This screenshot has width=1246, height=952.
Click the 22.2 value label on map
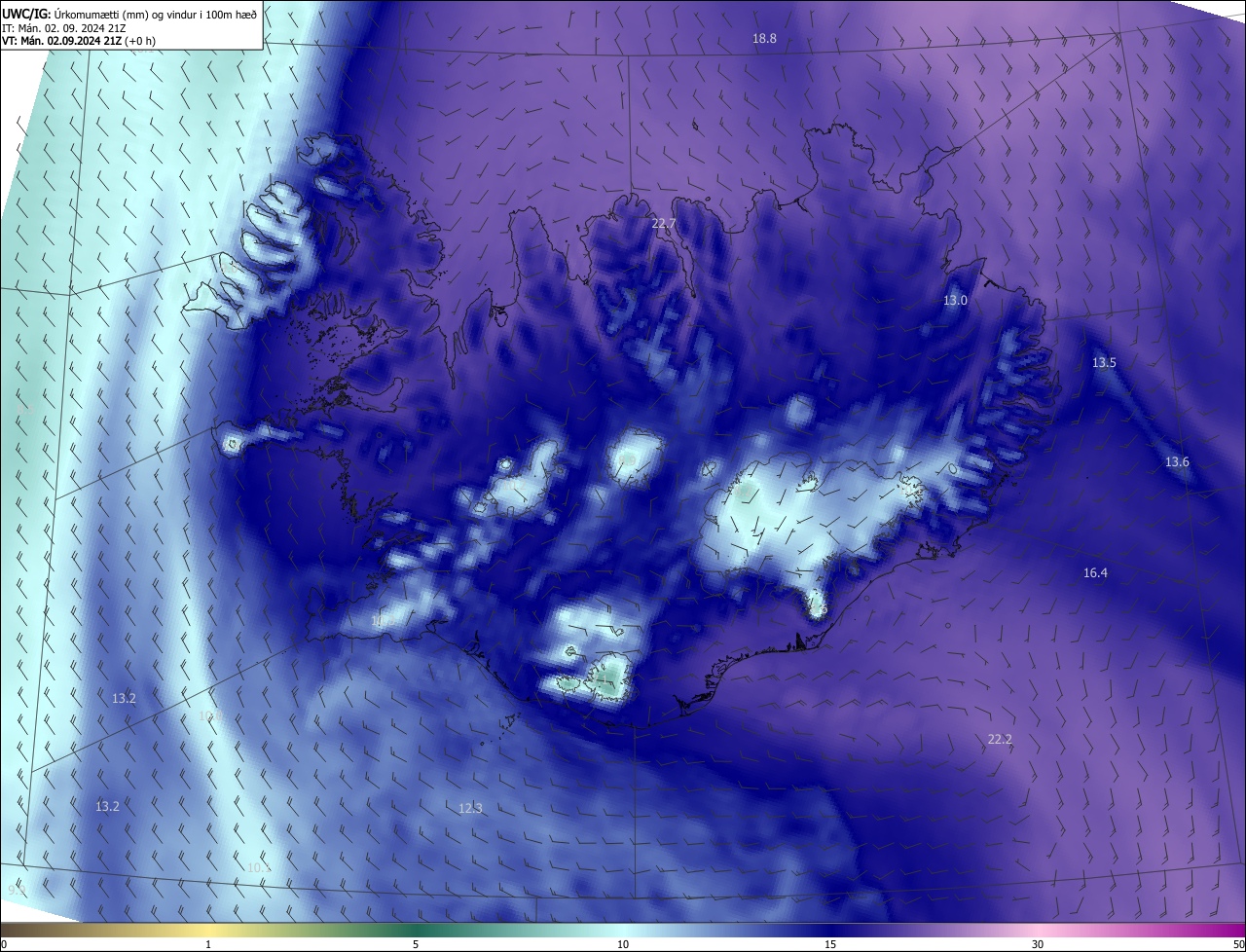click(1000, 740)
